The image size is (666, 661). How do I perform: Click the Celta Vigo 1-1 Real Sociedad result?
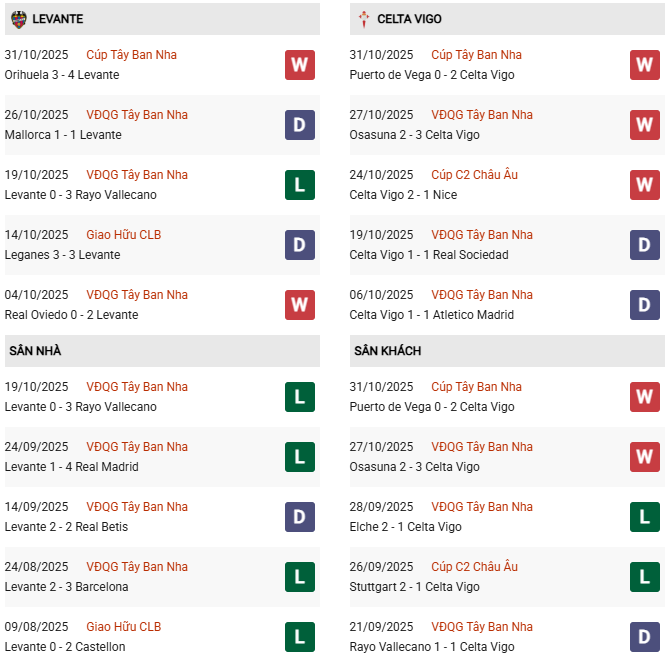(x=429, y=255)
